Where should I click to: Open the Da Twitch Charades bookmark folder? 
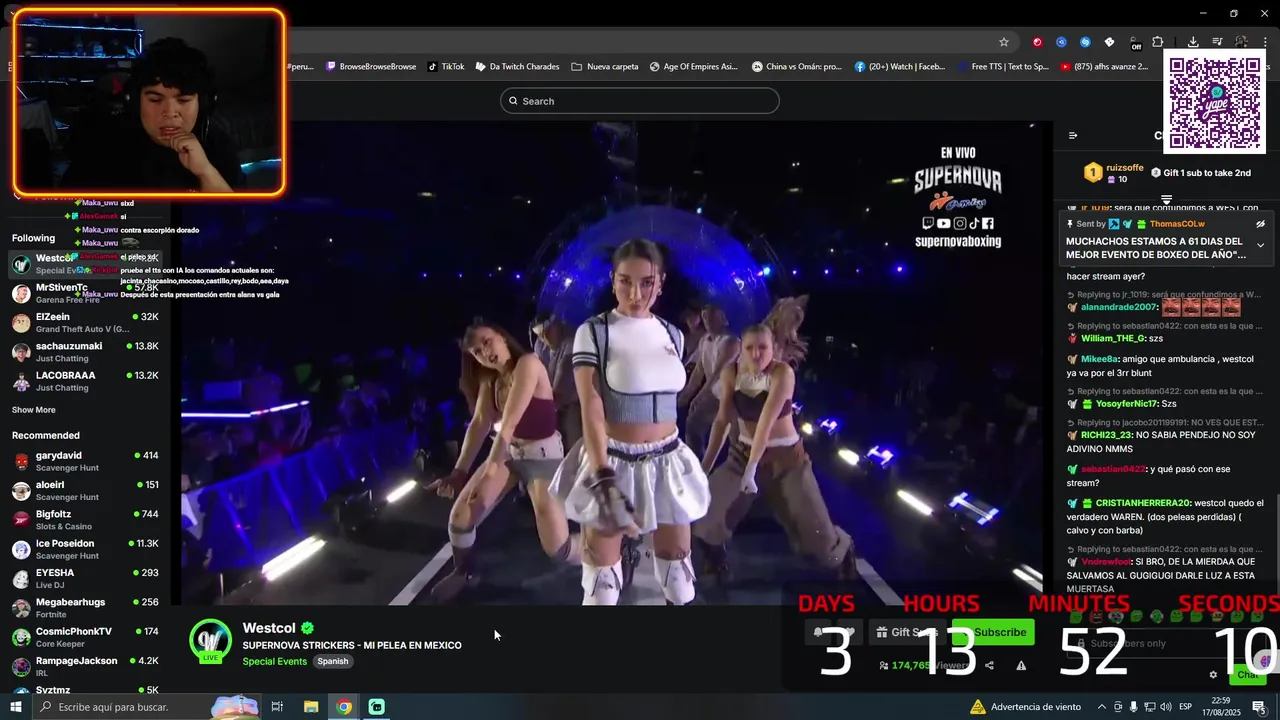(x=516, y=67)
